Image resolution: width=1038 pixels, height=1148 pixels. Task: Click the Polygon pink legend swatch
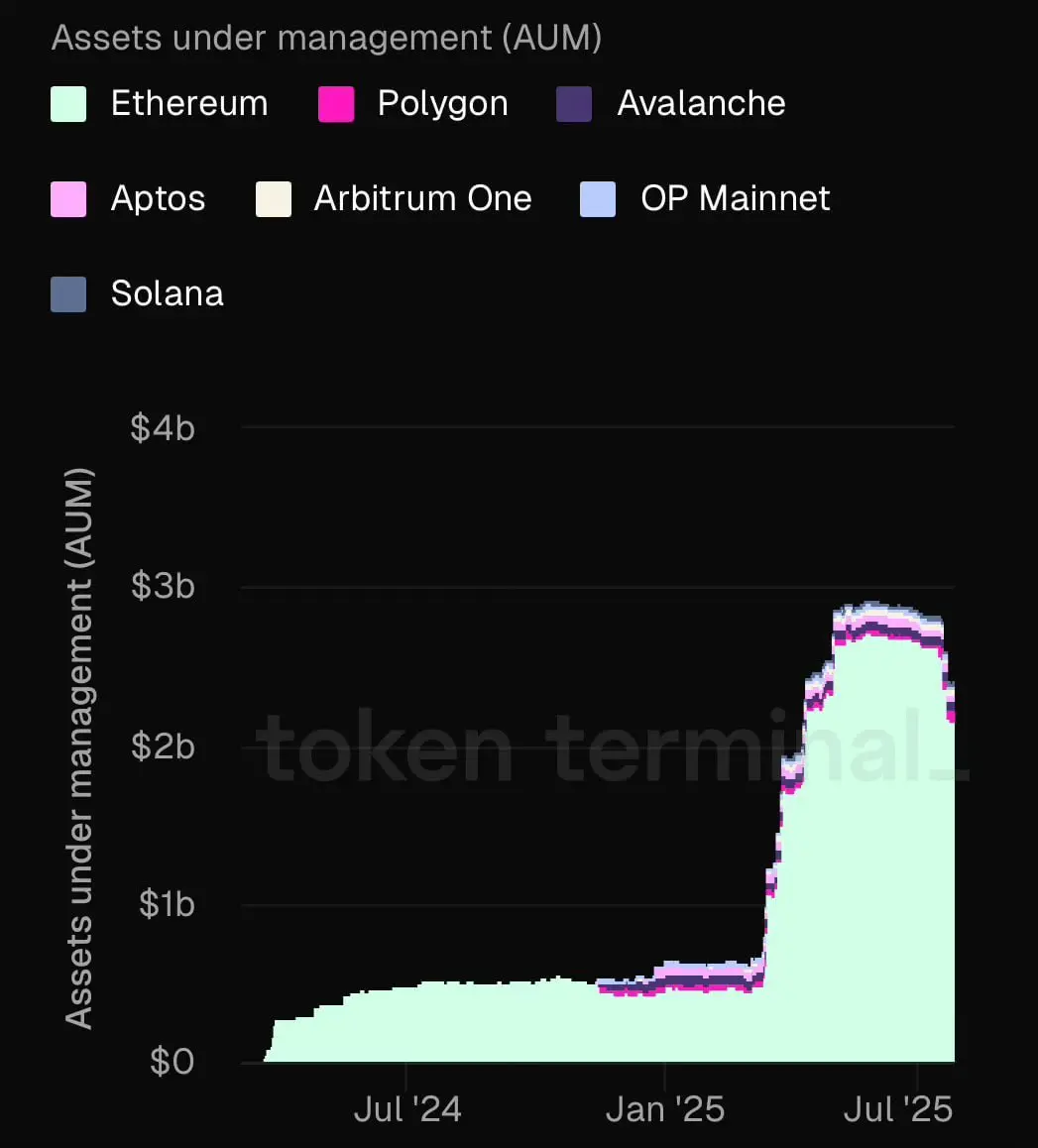[x=336, y=104]
